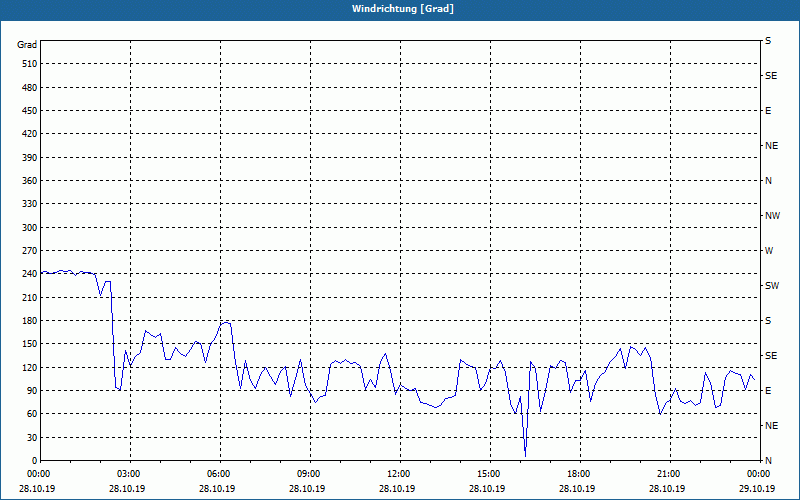The height and width of the screenshot is (500, 800).
Task: Select the 210 y-axis value
Action: (x=30, y=297)
